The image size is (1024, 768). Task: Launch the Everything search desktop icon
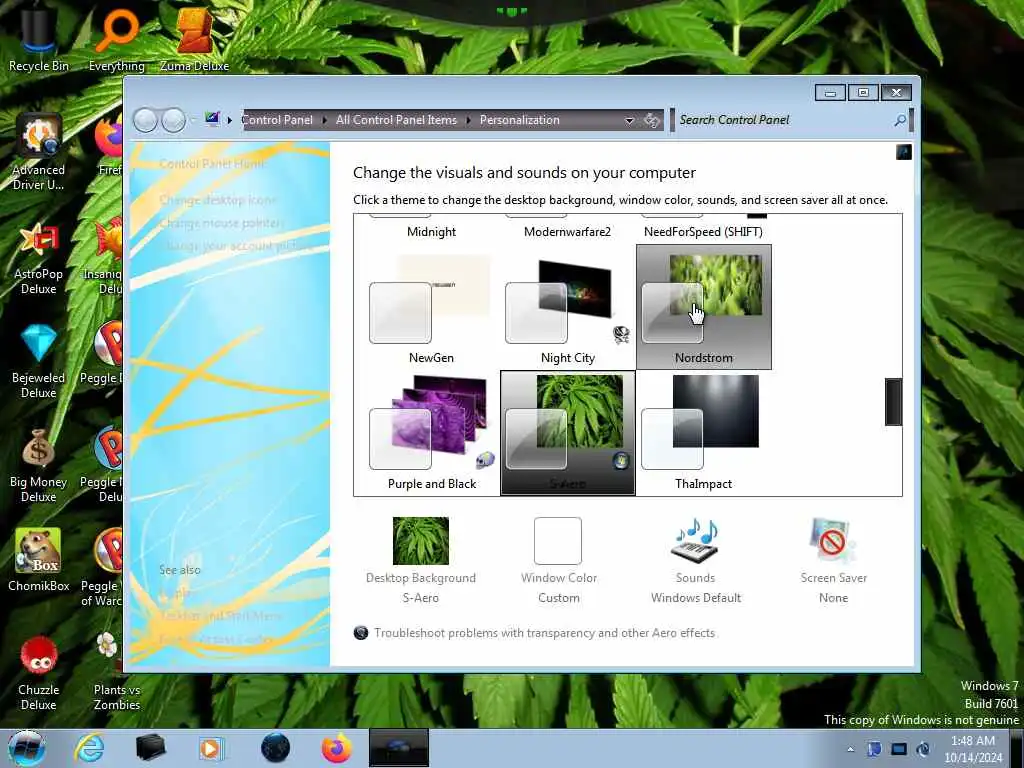(116, 39)
